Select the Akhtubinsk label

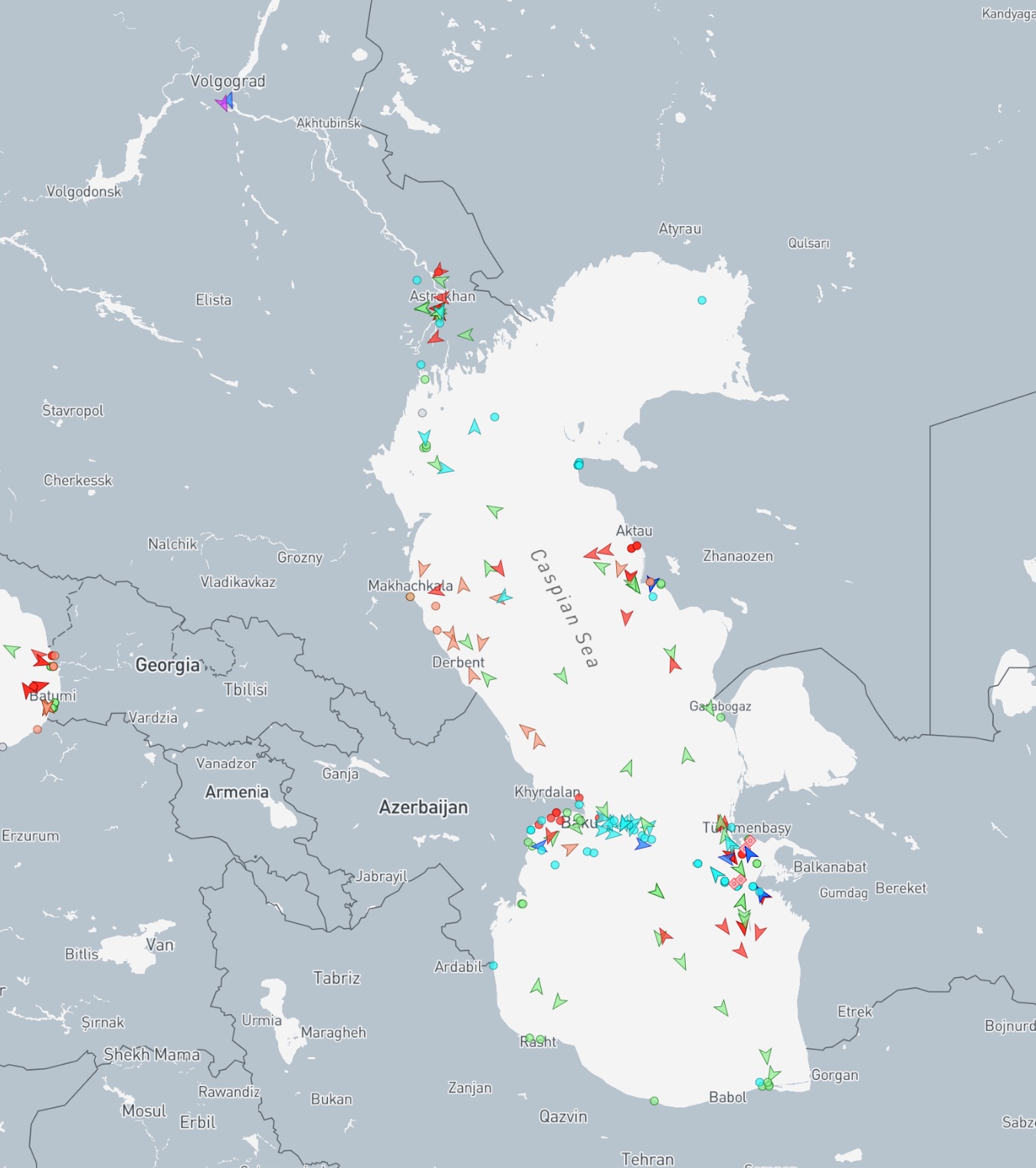click(x=328, y=123)
